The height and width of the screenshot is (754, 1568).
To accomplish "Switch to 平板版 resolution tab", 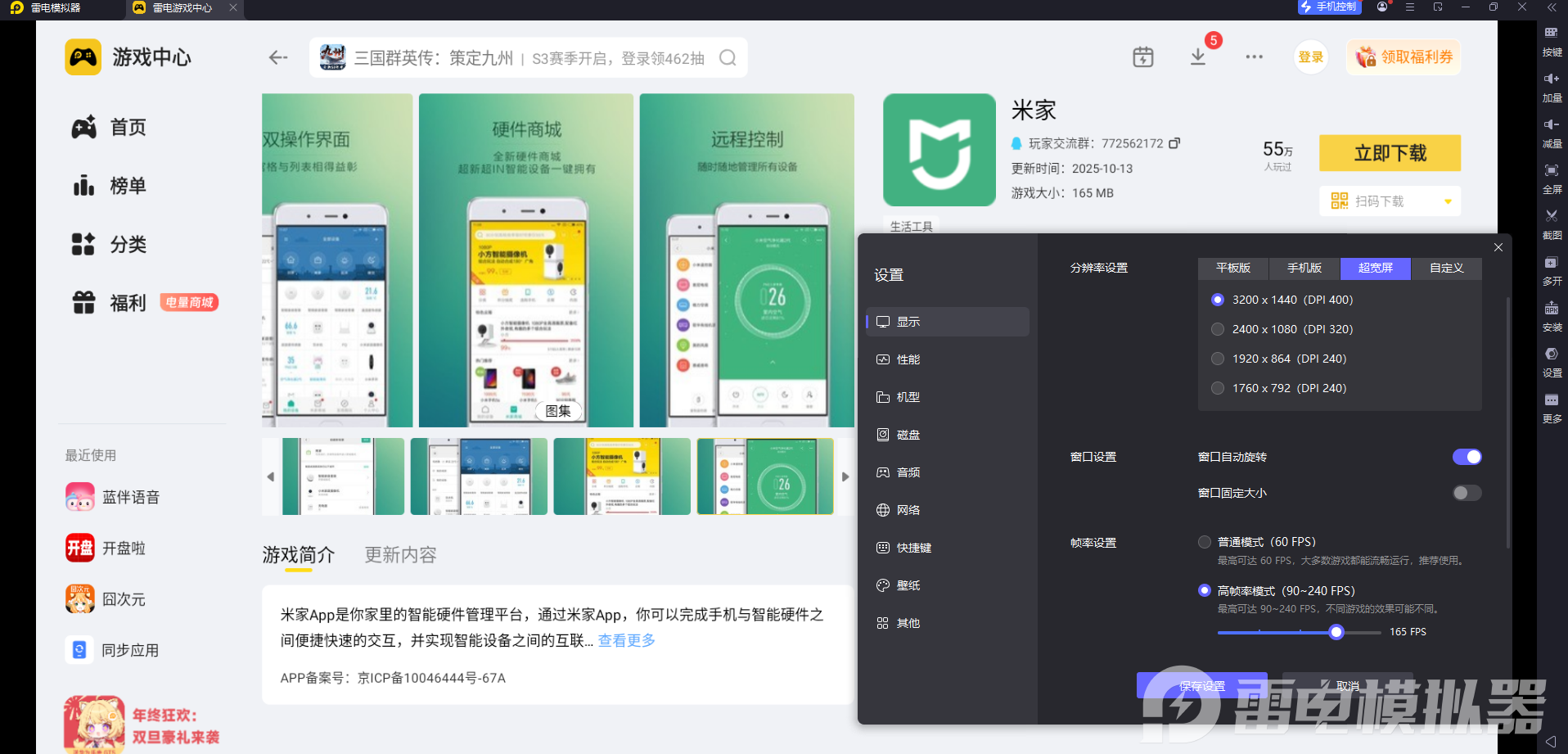I will click(x=1233, y=269).
